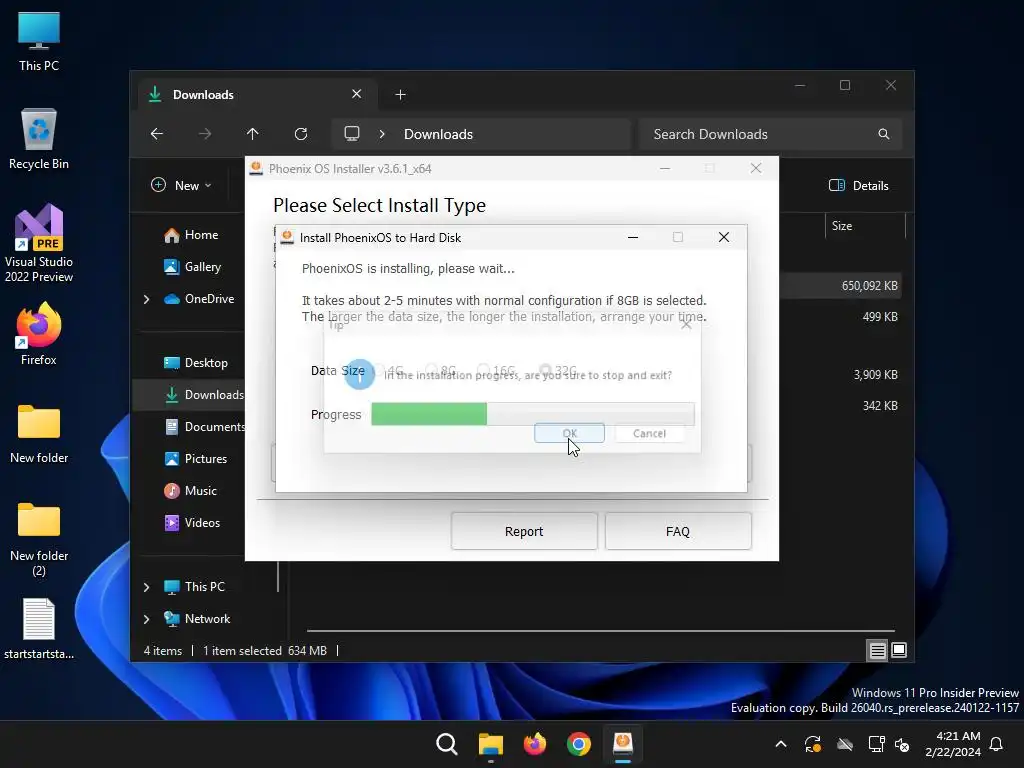Switch to Phoenix OS installer taskbar icon
The height and width of the screenshot is (768, 1024).
point(622,744)
